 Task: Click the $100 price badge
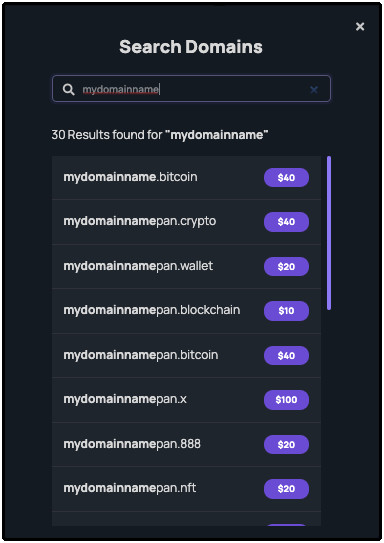point(286,400)
